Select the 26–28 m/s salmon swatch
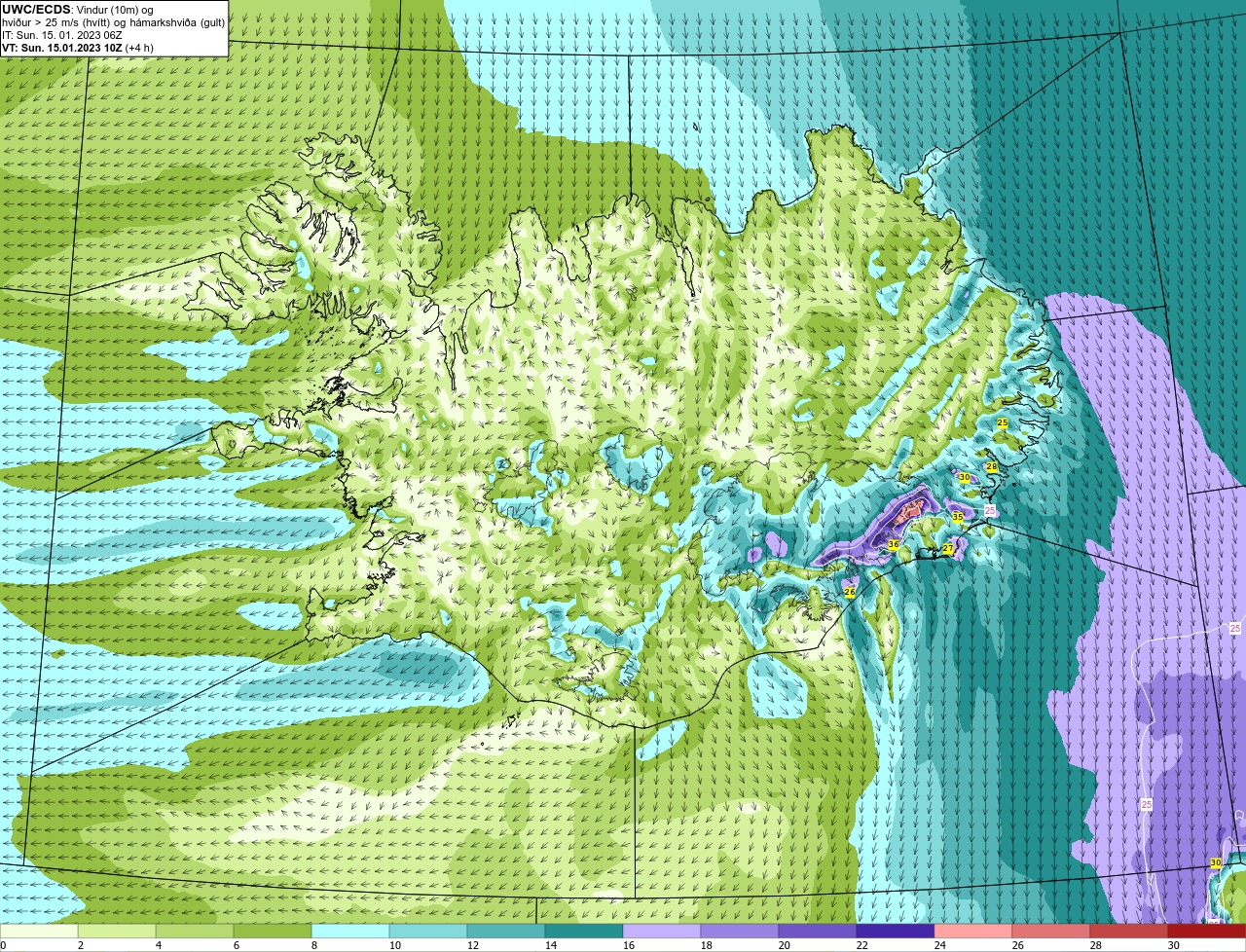The image size is (1246, 952). coord(1051,932)
